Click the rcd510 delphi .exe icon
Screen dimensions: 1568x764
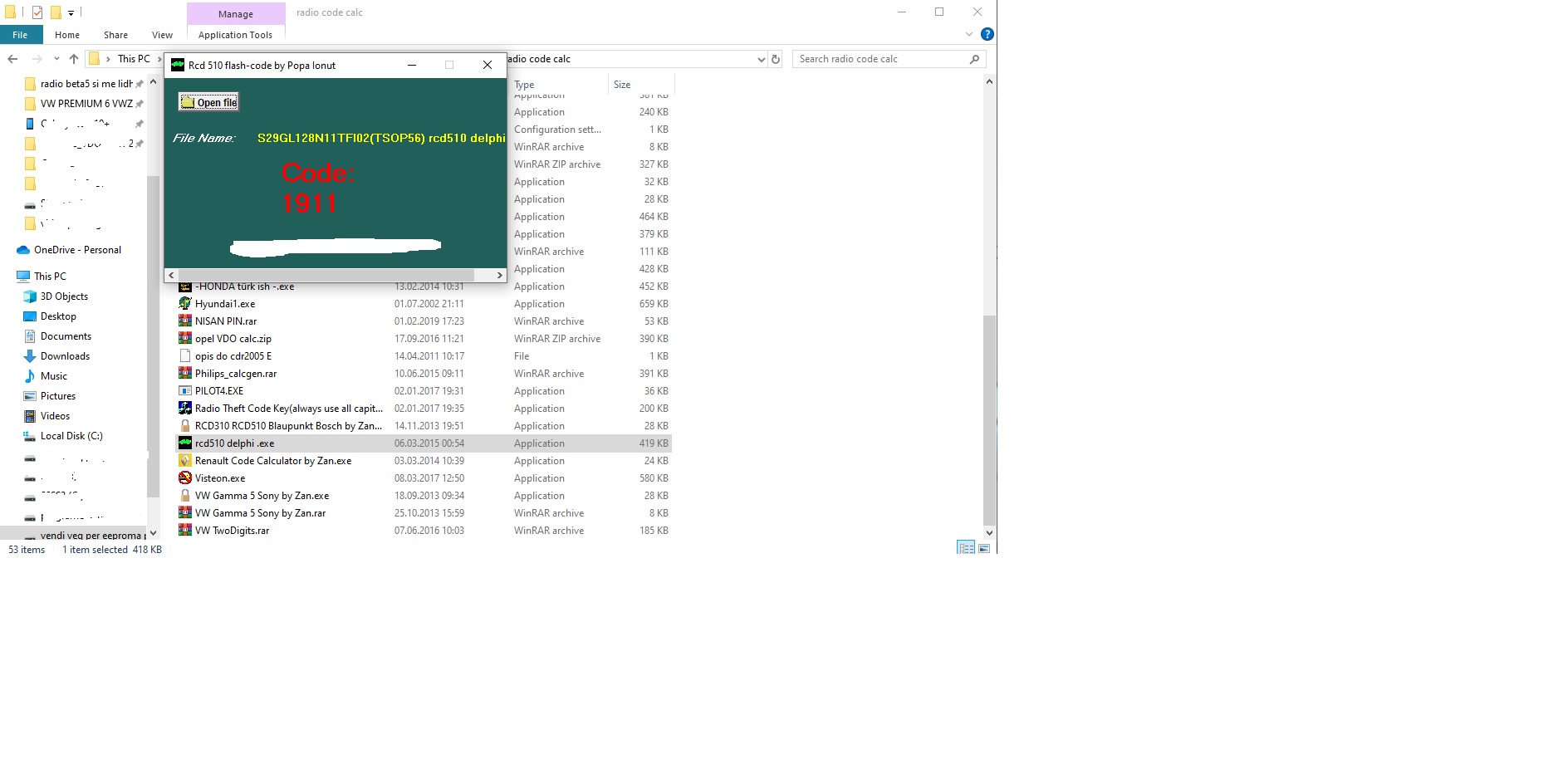click(x=185, y=443)
